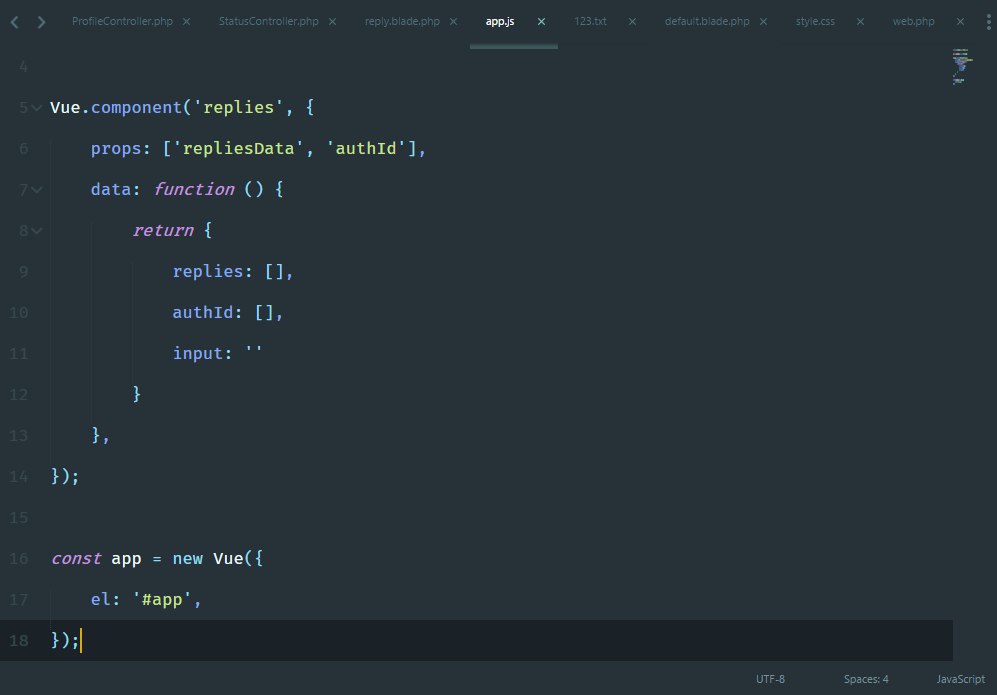
Task: Click line number 16 in gutter
Action: coord(18,559)
